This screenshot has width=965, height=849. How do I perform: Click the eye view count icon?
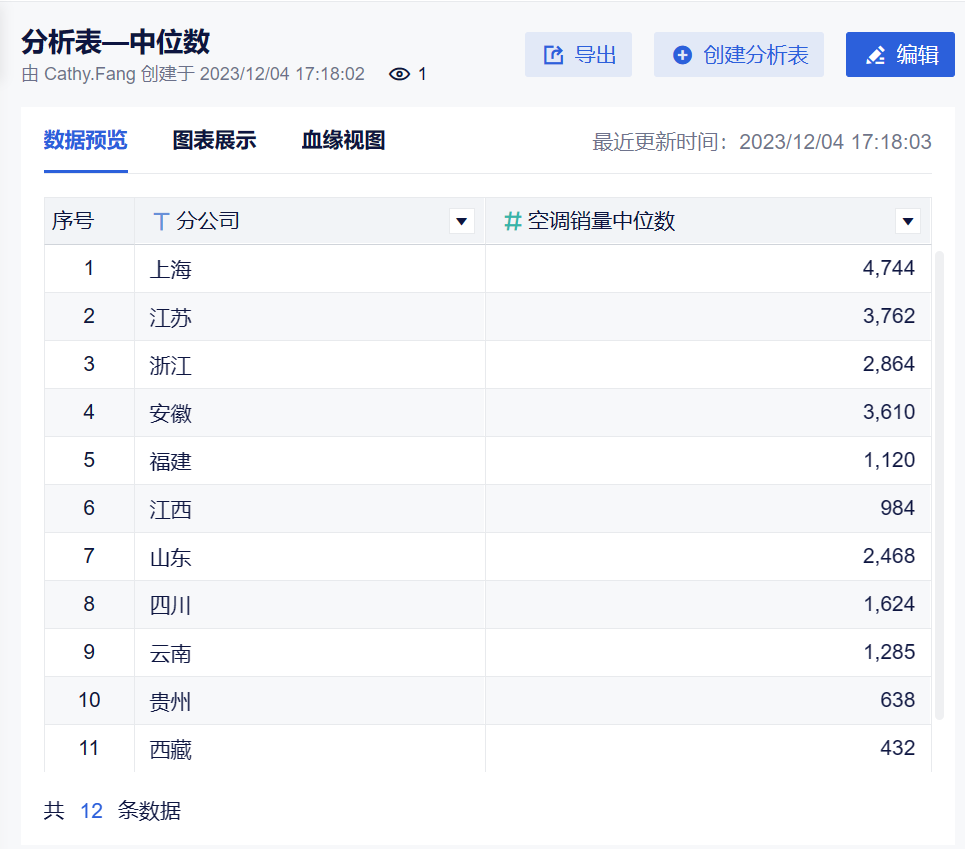tap(400, 74)
